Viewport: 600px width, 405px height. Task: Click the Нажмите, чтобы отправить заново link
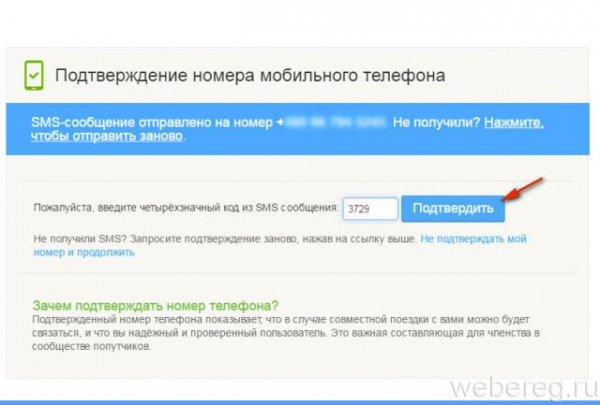(287, 129)
